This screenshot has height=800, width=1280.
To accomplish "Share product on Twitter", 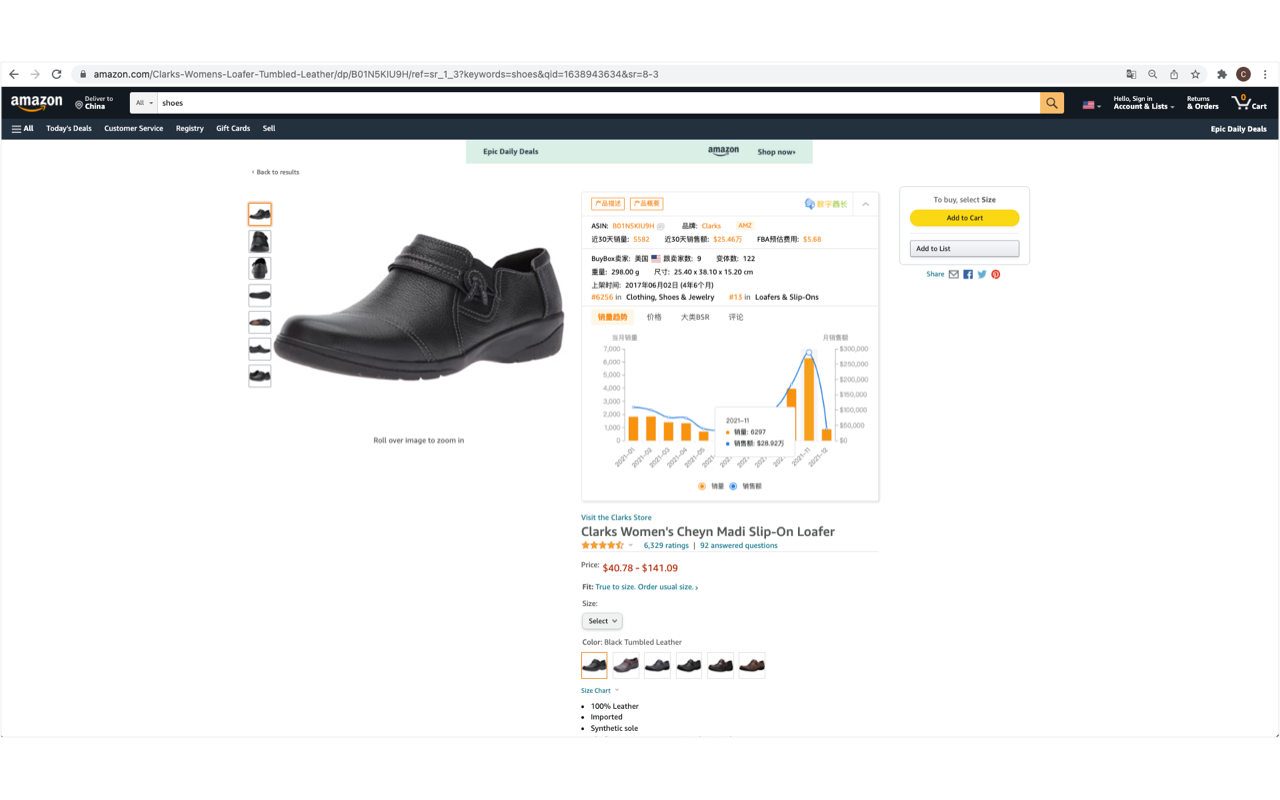I will [x=982, y=274].
